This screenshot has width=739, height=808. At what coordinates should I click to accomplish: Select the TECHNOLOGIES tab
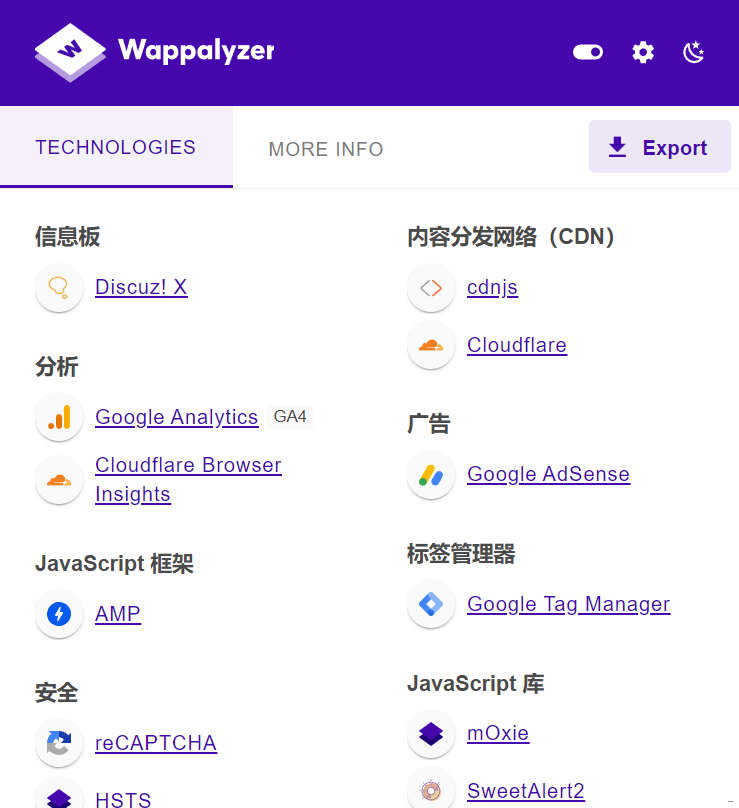[x=116, y=147]
